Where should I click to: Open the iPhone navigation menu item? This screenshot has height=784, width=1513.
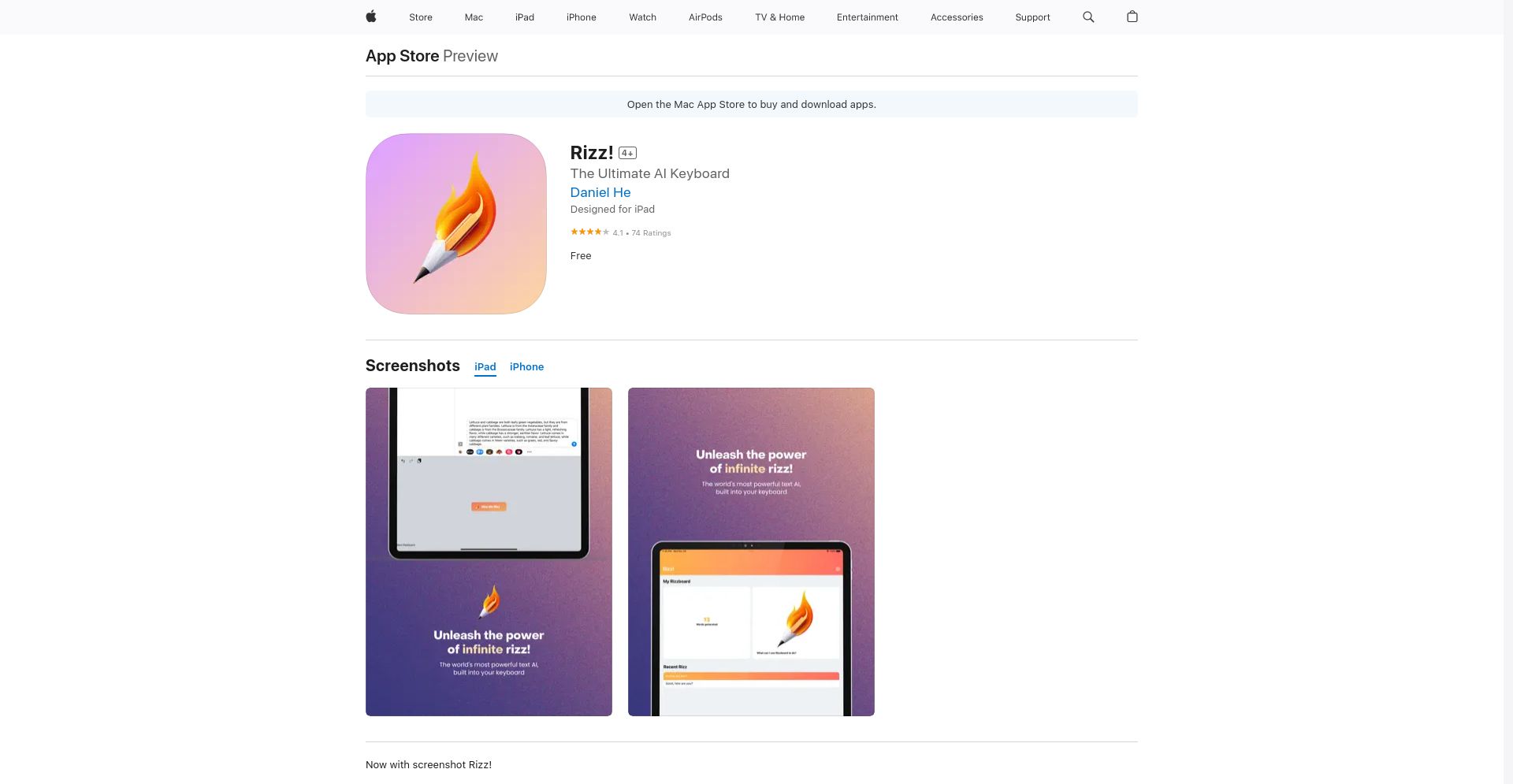click(582, 17)
